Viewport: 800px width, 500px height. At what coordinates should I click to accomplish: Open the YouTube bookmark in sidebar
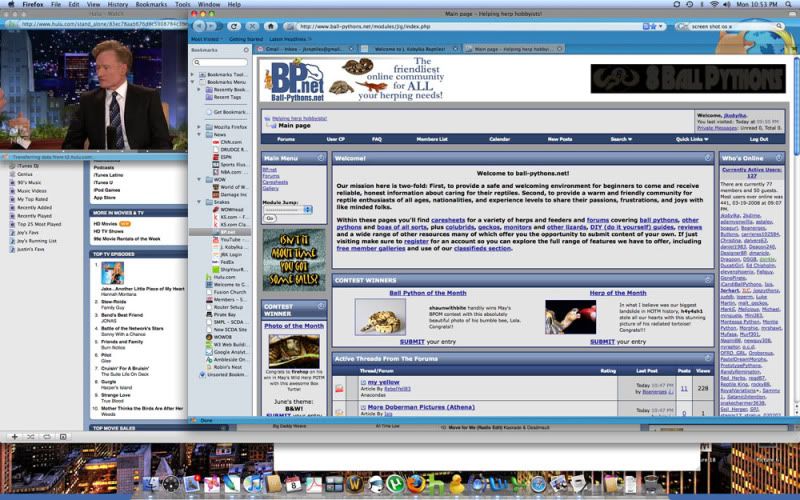227,239
